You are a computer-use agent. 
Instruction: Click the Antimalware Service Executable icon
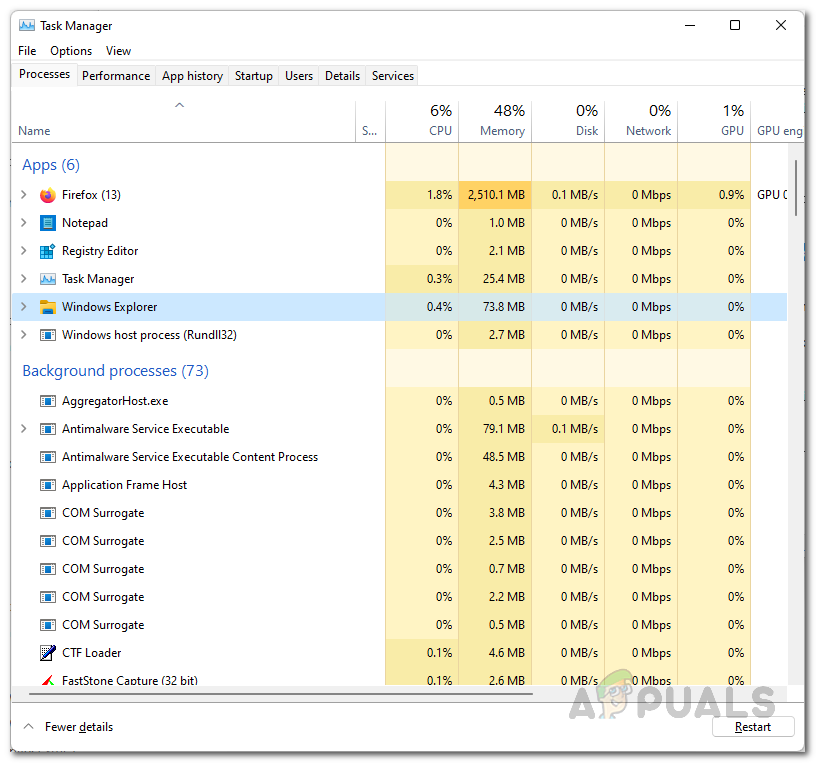tap(47, 429)
